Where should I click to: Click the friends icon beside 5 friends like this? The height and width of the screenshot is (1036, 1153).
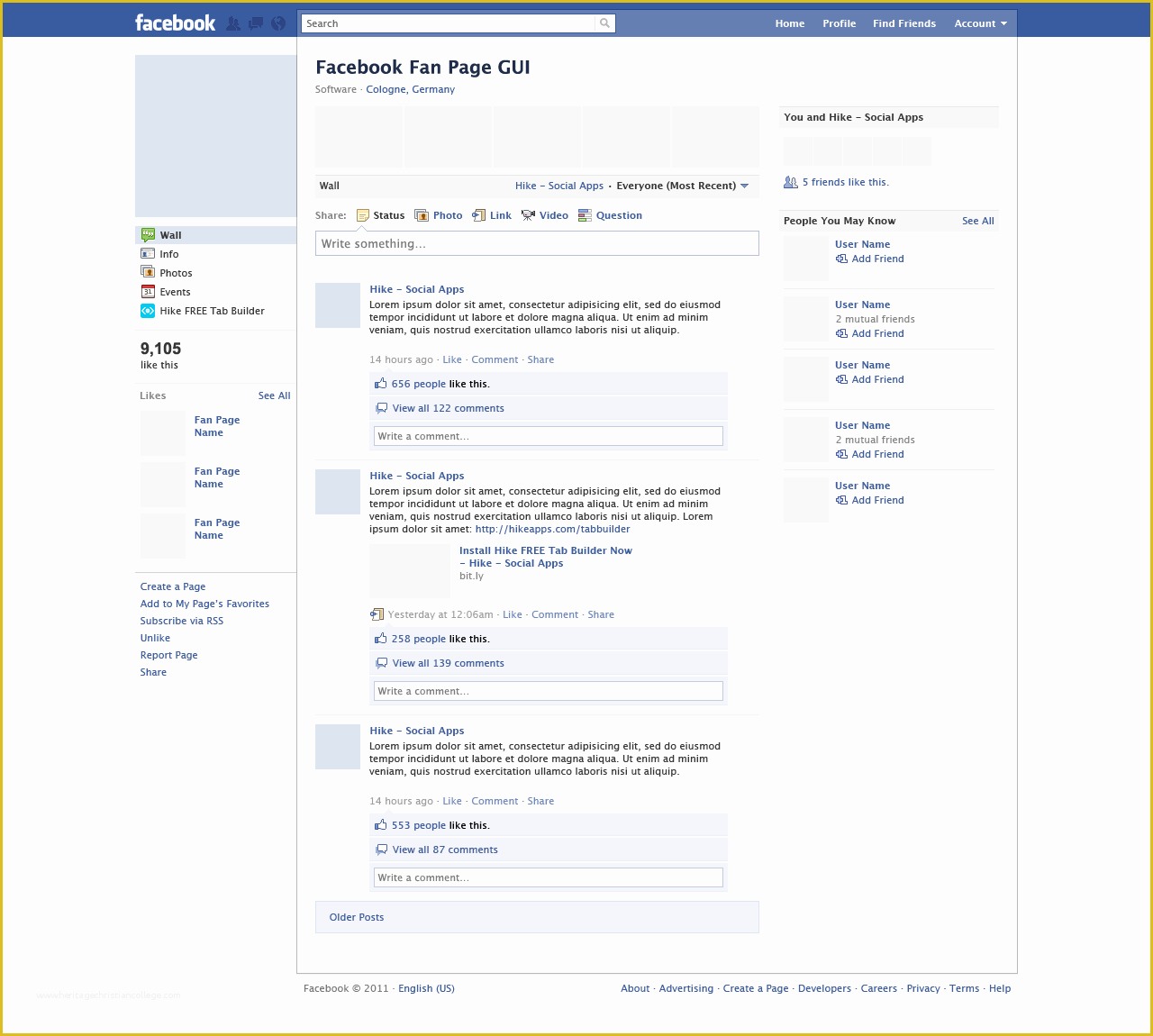point(791,182)
